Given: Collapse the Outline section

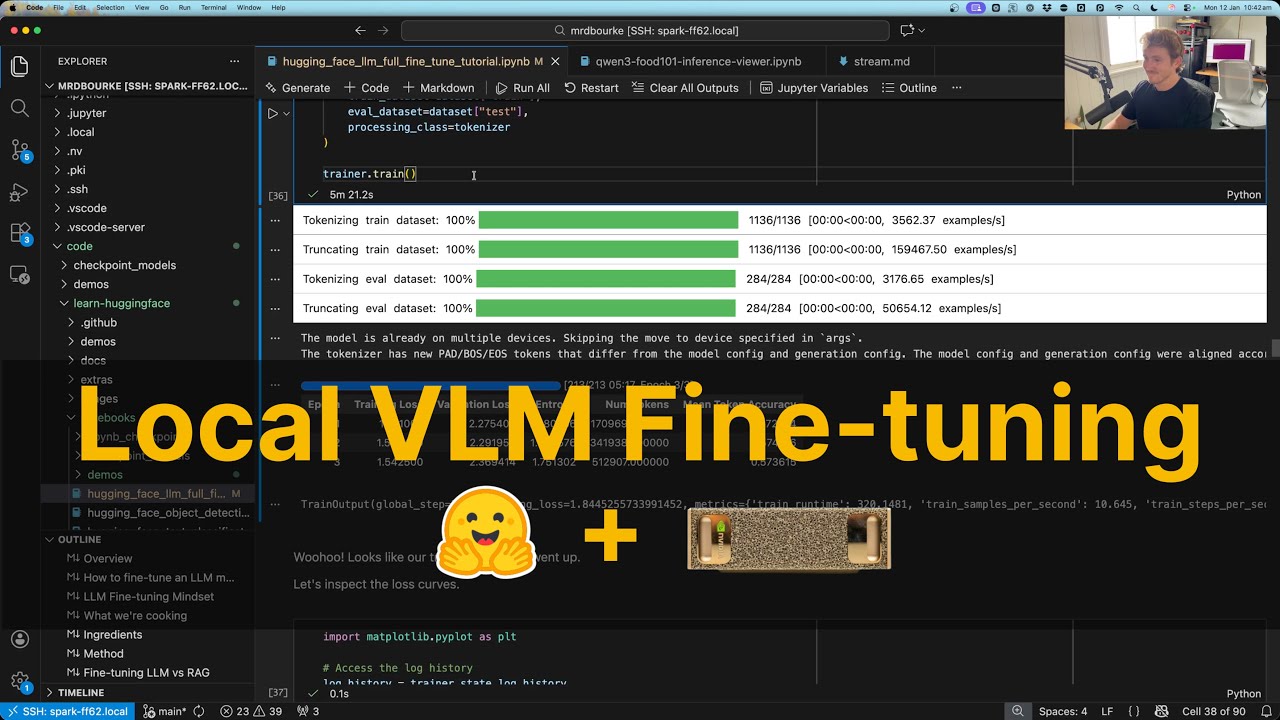Looking at the screenshot, I should (50, 539).
